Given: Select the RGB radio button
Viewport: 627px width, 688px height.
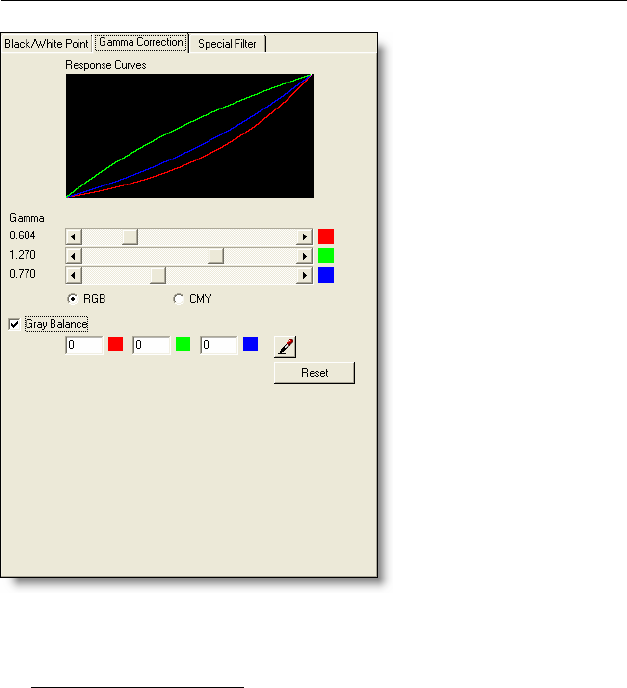Looking at the screenshot, I should (x=73, y=298).
